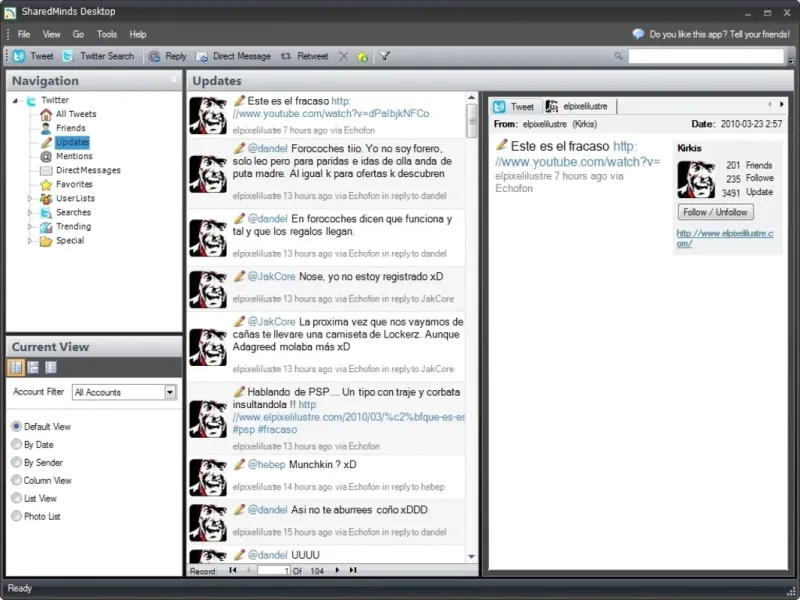This screenshot has height=600, width=800.
Task: Click the delete X toolbar icon
Action: [343, 56]
